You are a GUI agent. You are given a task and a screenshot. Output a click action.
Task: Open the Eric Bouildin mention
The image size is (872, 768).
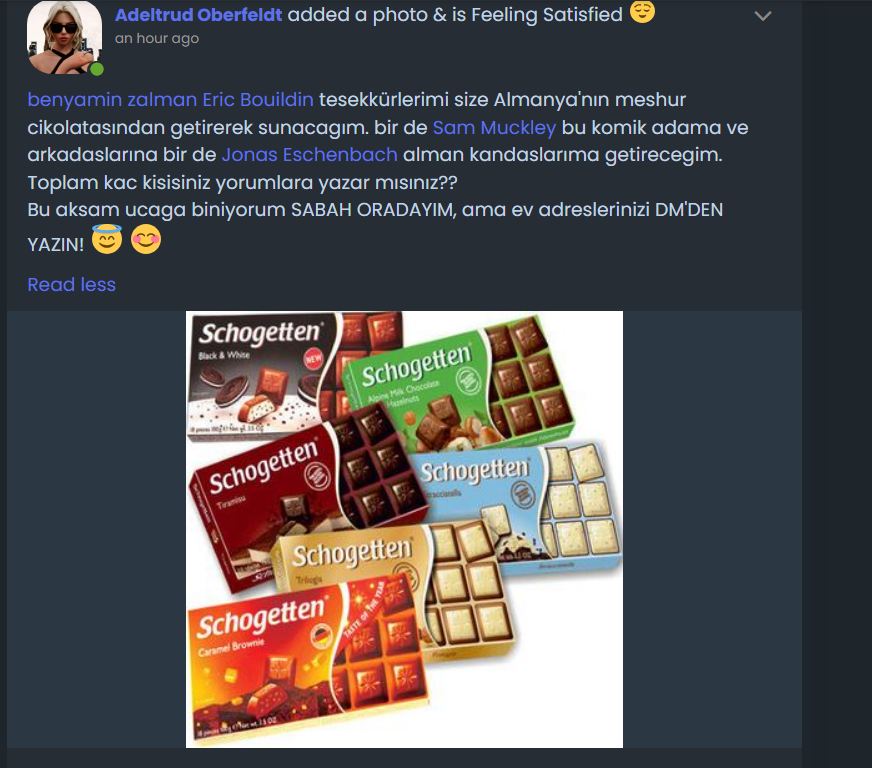point(258,100)
